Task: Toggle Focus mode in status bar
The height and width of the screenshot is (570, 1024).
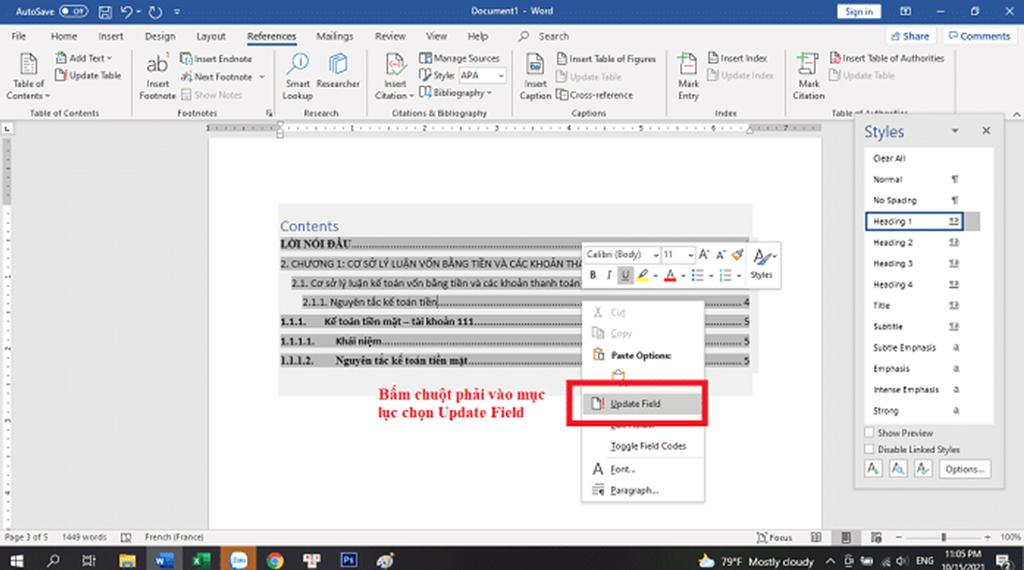Action: tap(775, 537)
